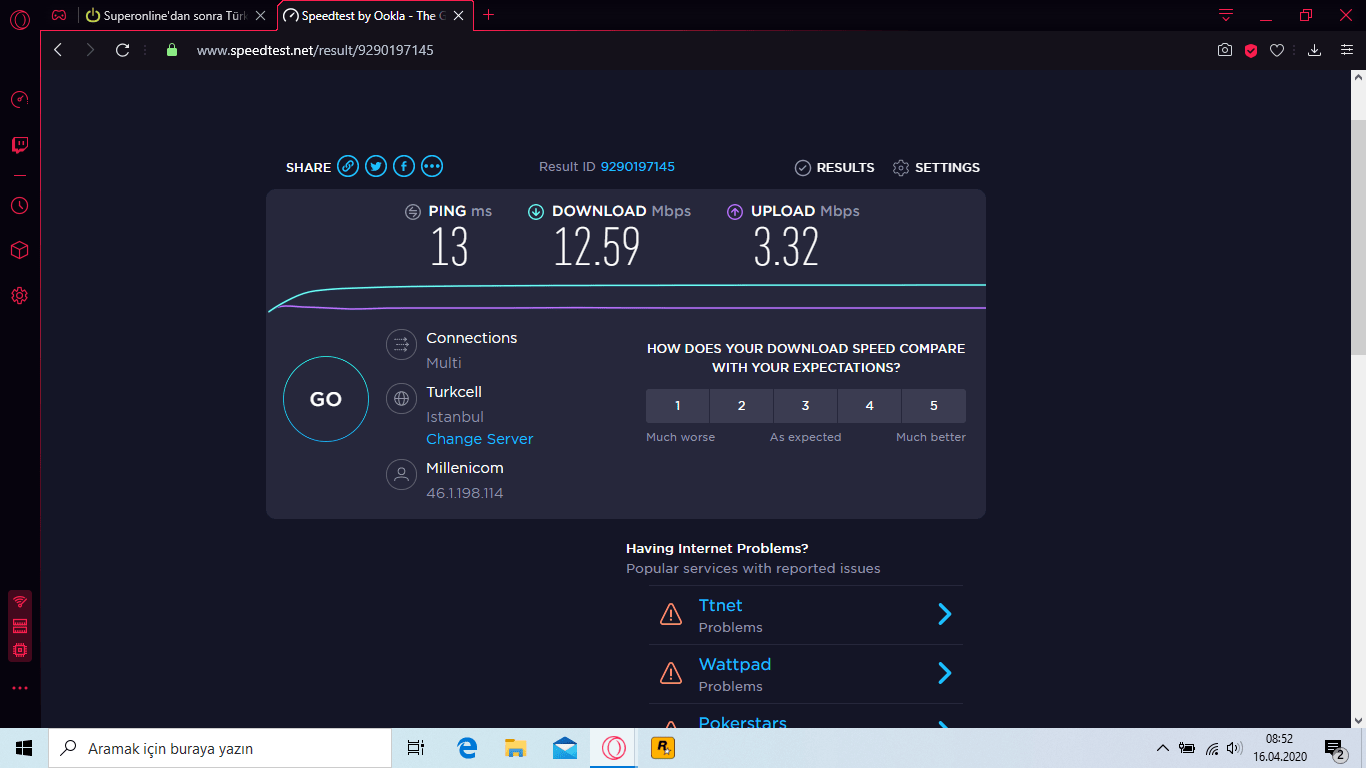
Task: Go forward to next page
Action: coord(90,50)
